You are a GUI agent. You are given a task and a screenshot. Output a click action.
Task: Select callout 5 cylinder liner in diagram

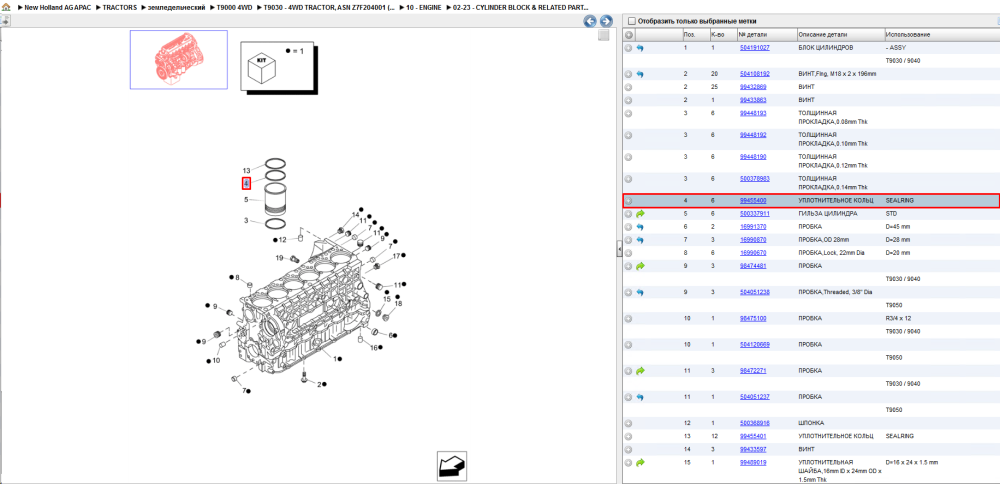point(246,200)
